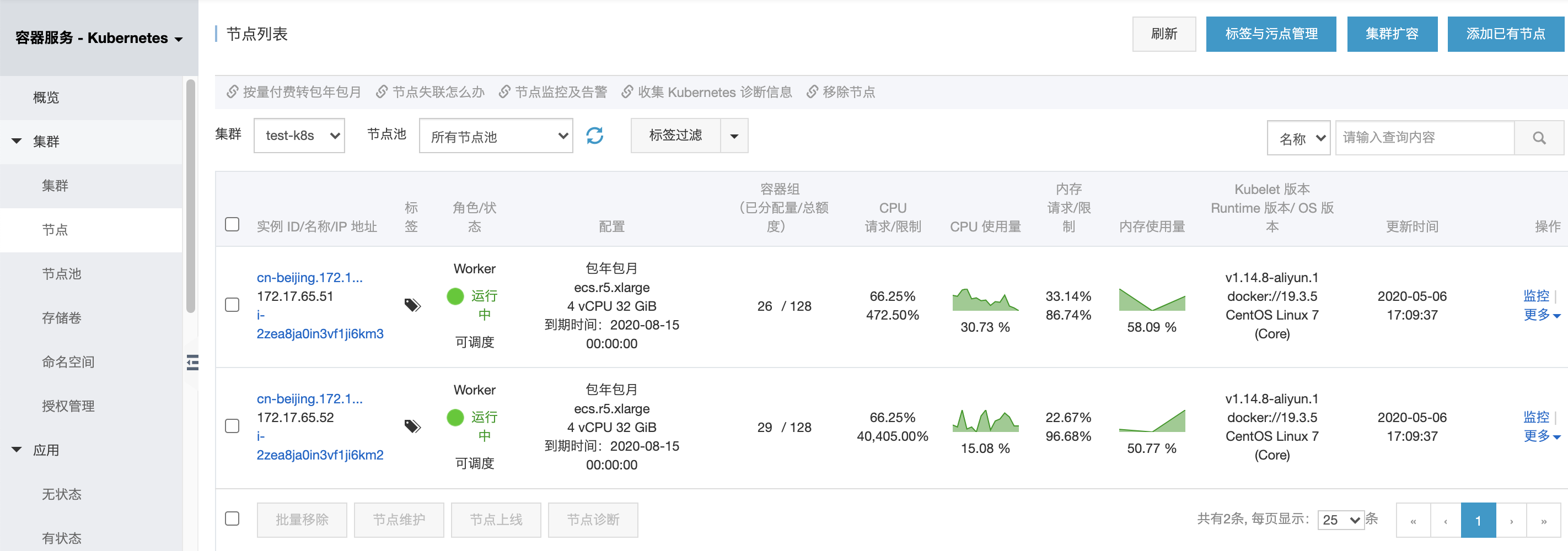Open 命名空间 in the sidebar
Image resolution: width=1568 pixels, height=551 pixels.
click(68, 362)
